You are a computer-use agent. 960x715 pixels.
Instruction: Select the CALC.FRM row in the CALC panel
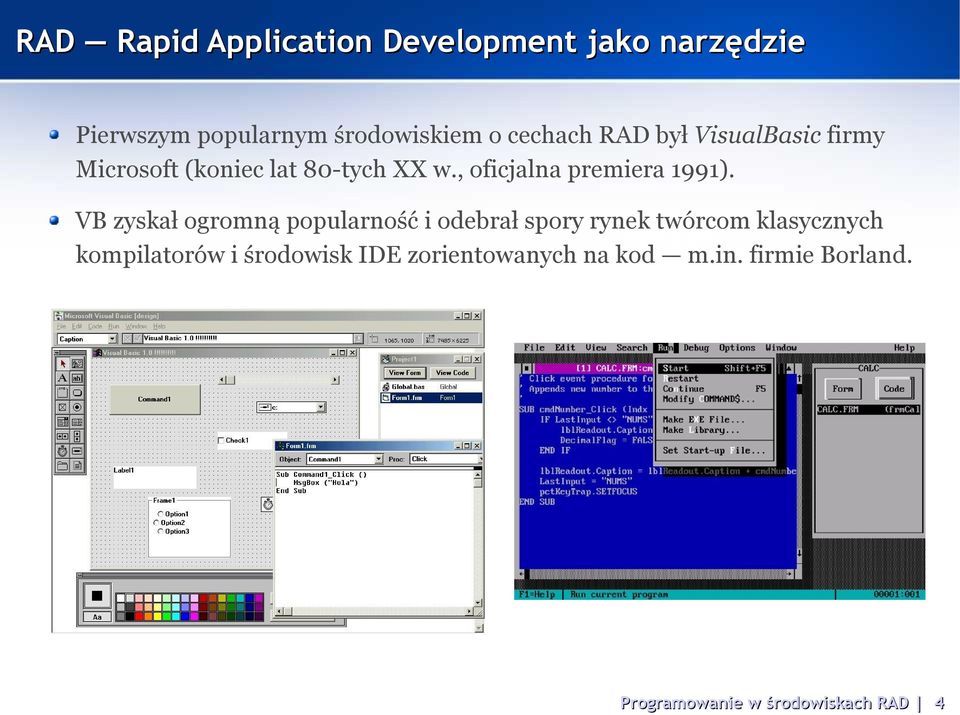[x=868, y=410]
